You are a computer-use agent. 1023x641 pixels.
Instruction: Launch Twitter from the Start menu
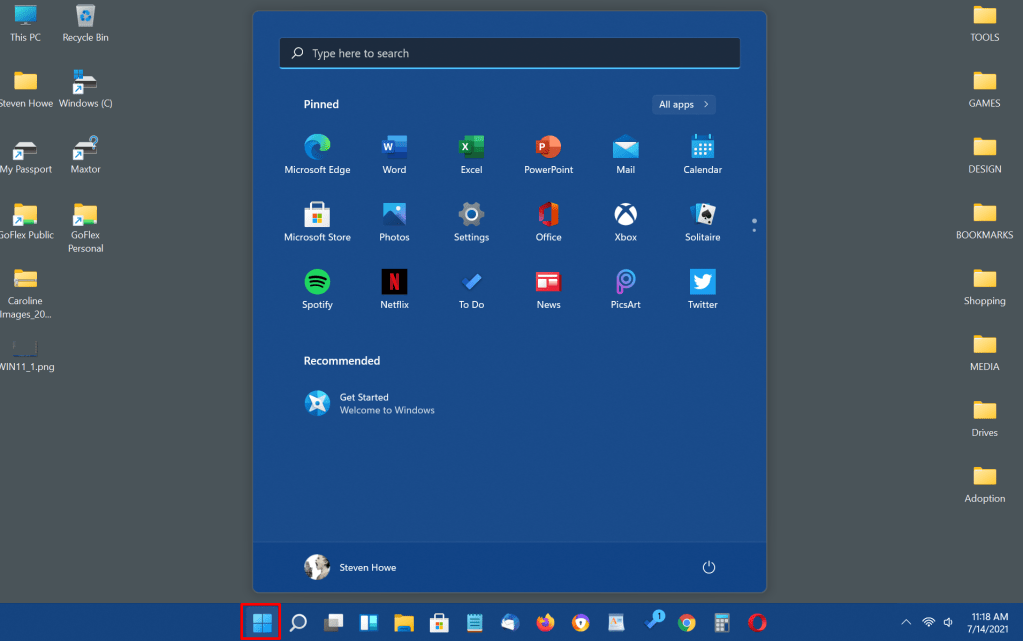click(703, 282)
